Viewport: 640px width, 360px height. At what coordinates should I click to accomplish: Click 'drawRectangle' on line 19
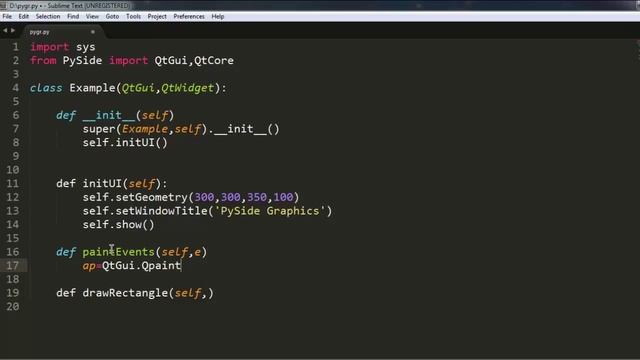[x=125, y=293]
